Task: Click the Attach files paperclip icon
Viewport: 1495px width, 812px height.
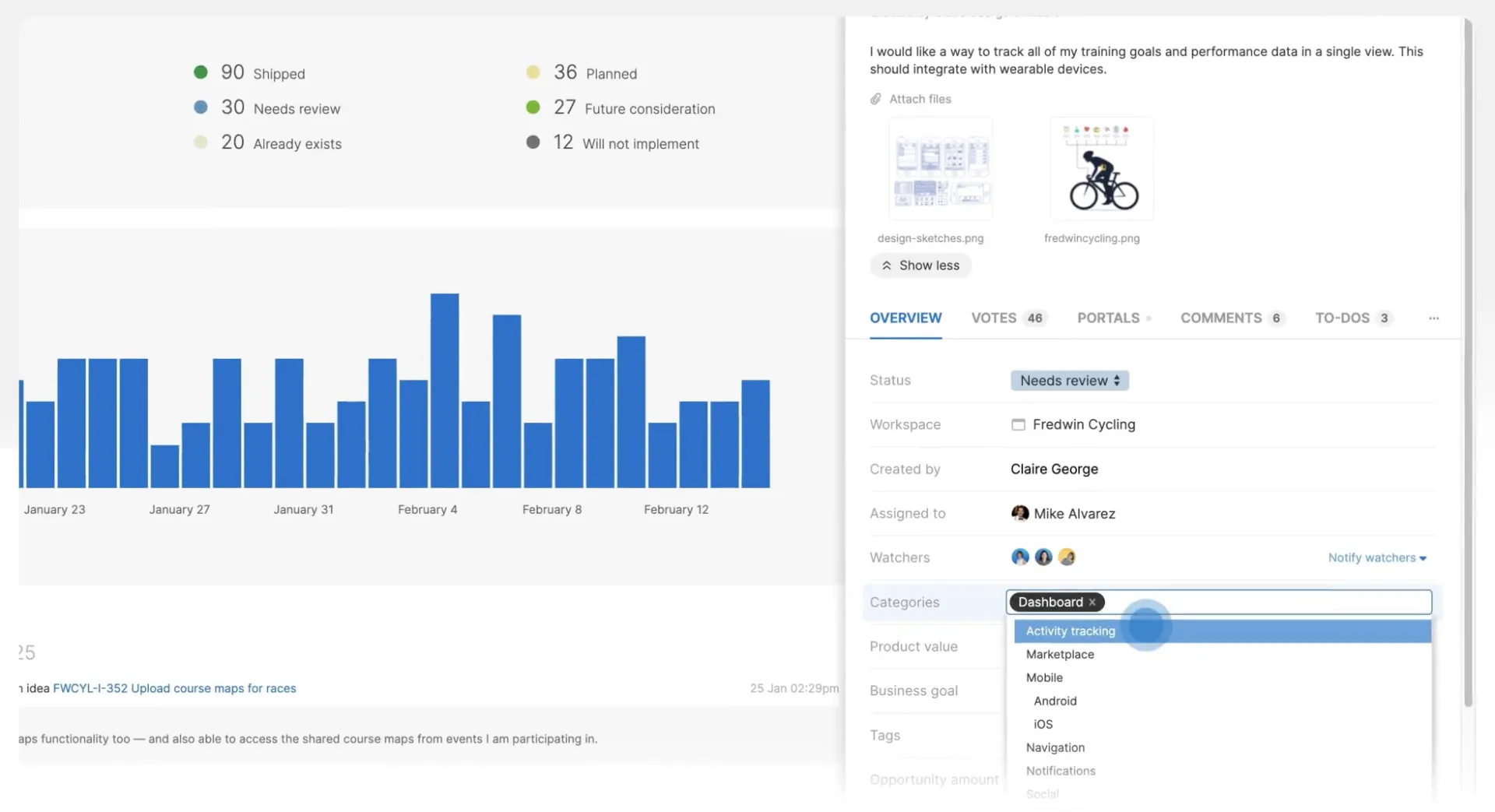Action: 876,99
